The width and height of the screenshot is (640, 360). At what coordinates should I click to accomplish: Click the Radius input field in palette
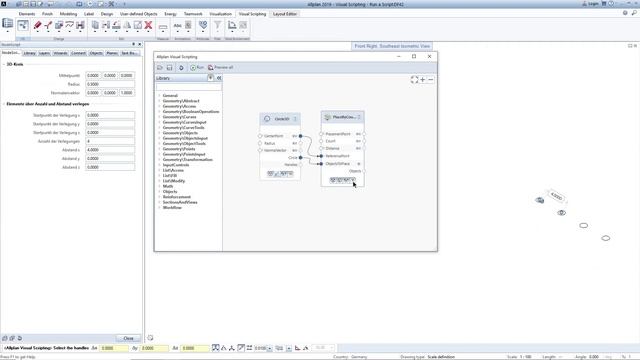coord(110,84)
